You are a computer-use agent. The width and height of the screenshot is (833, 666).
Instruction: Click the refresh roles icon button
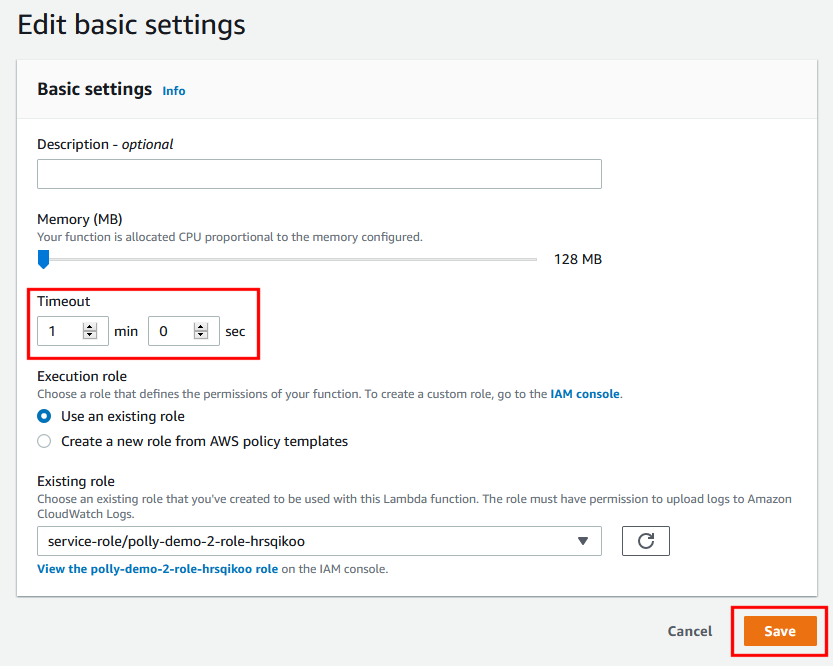point(645,541)
